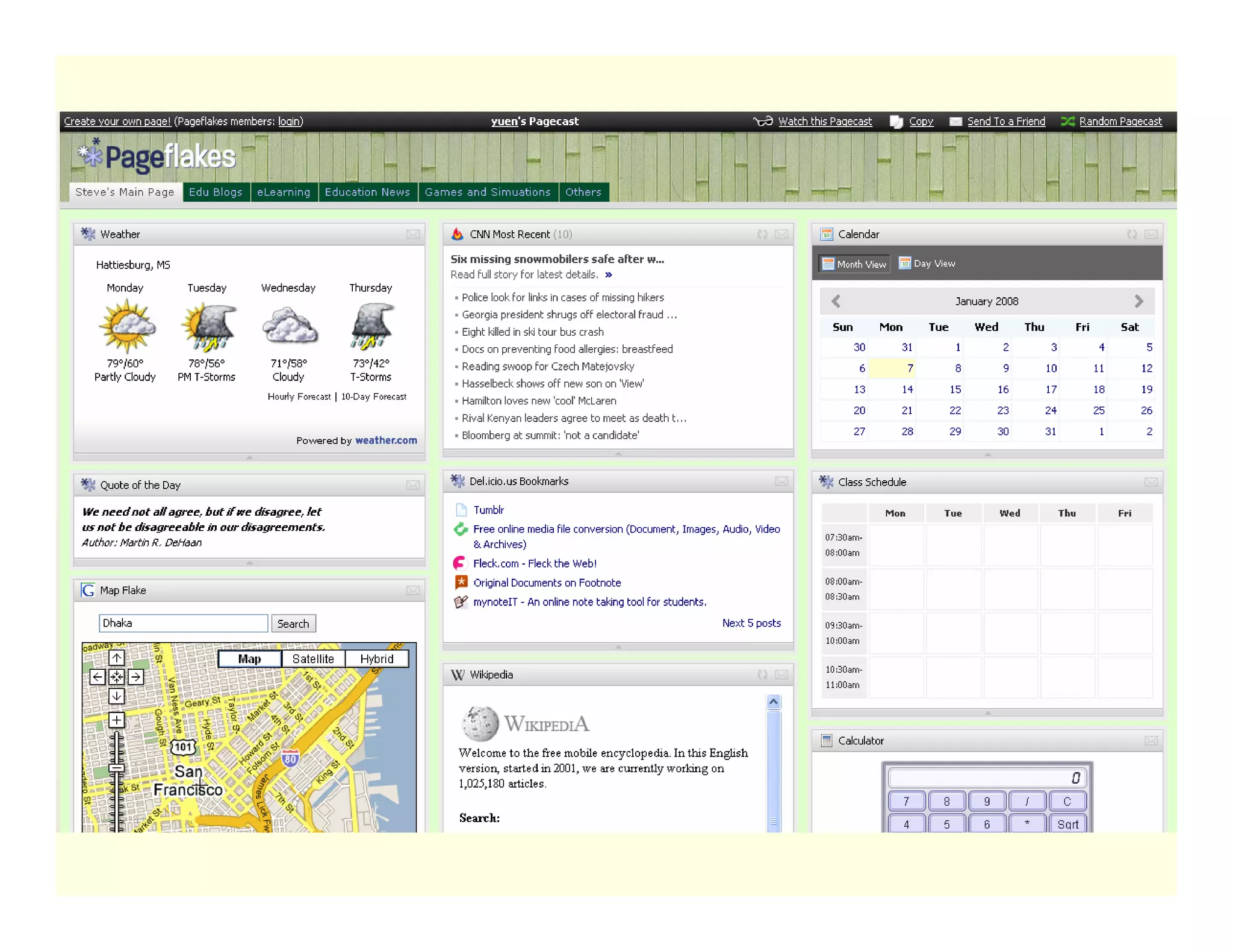
Task: Open the Games and Simuations tab
Action: click(x=488, y=192)
